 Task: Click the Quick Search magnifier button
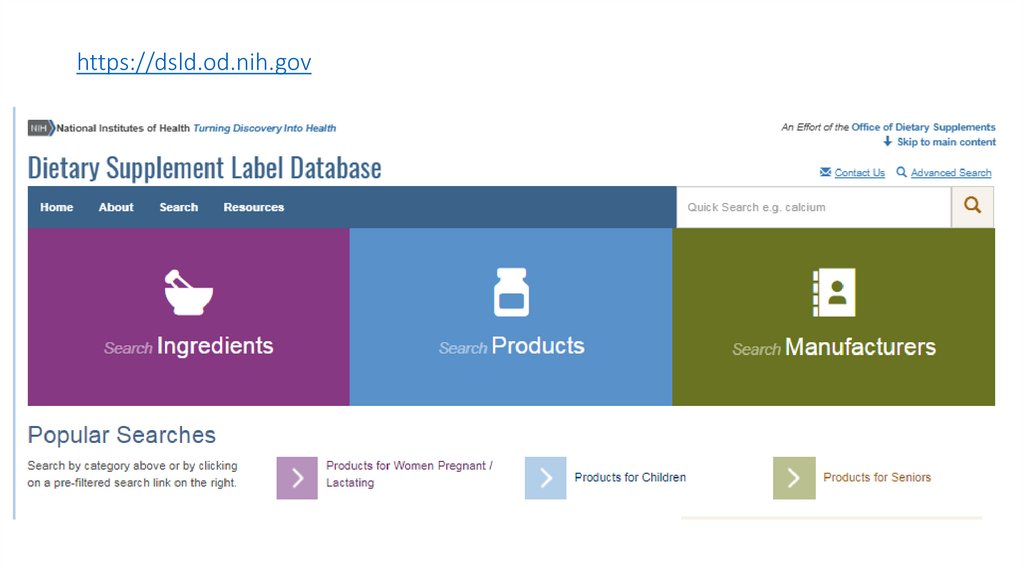click(973, 207)
